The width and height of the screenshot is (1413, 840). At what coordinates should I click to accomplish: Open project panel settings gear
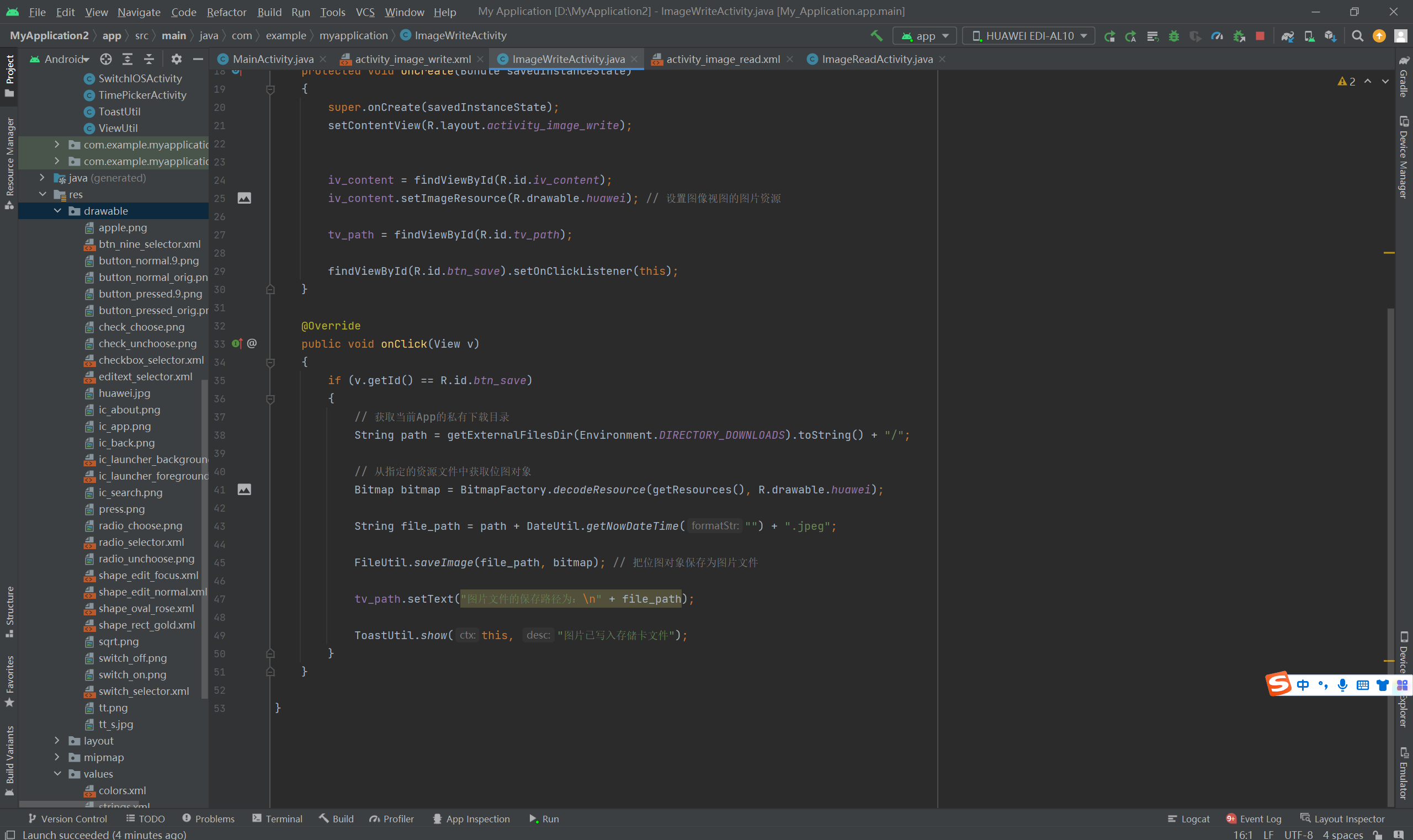coord(176,59)
